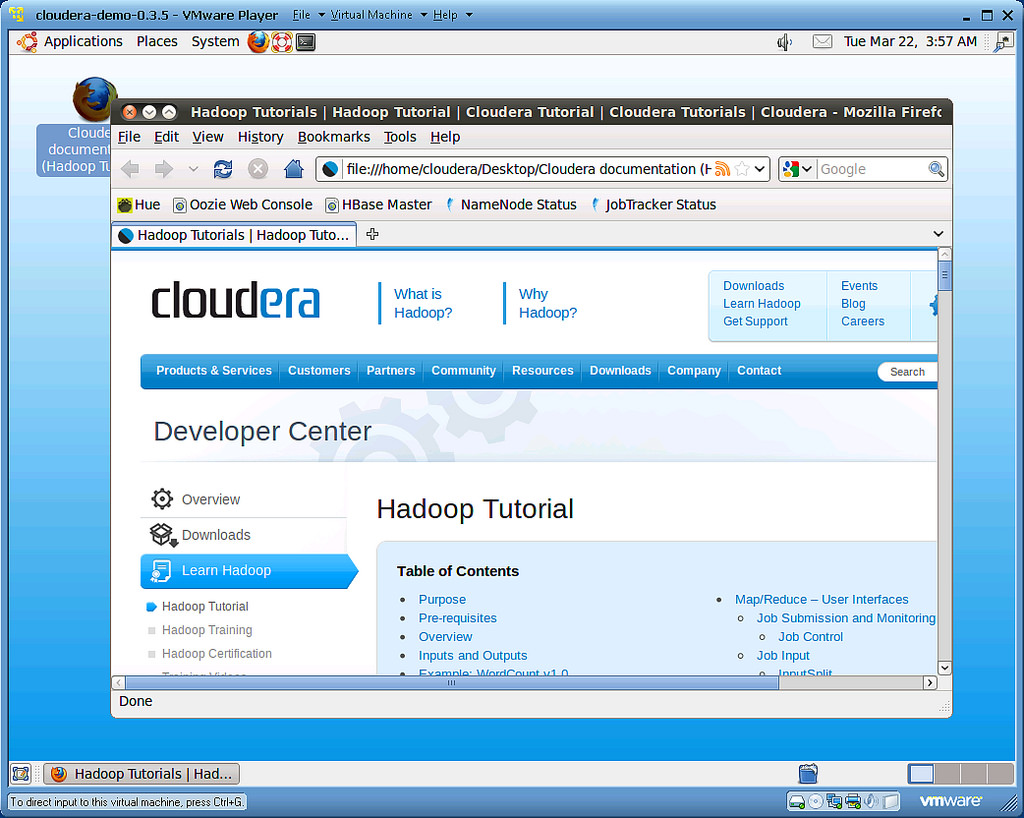Click the volume speaker icon in the top panel
This screenshot has width=1024, height=818.
784,41
